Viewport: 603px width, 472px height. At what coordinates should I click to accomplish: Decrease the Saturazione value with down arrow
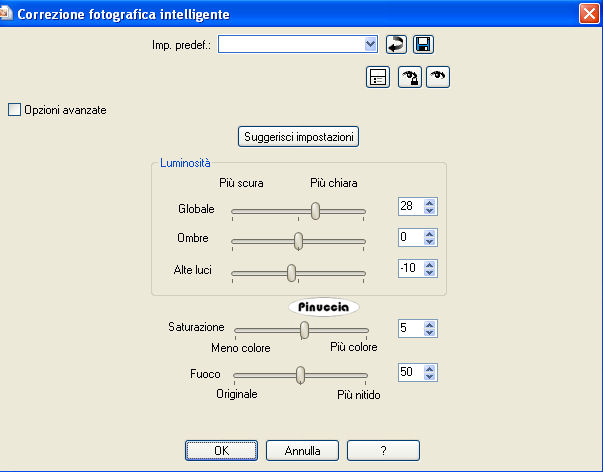430,333
